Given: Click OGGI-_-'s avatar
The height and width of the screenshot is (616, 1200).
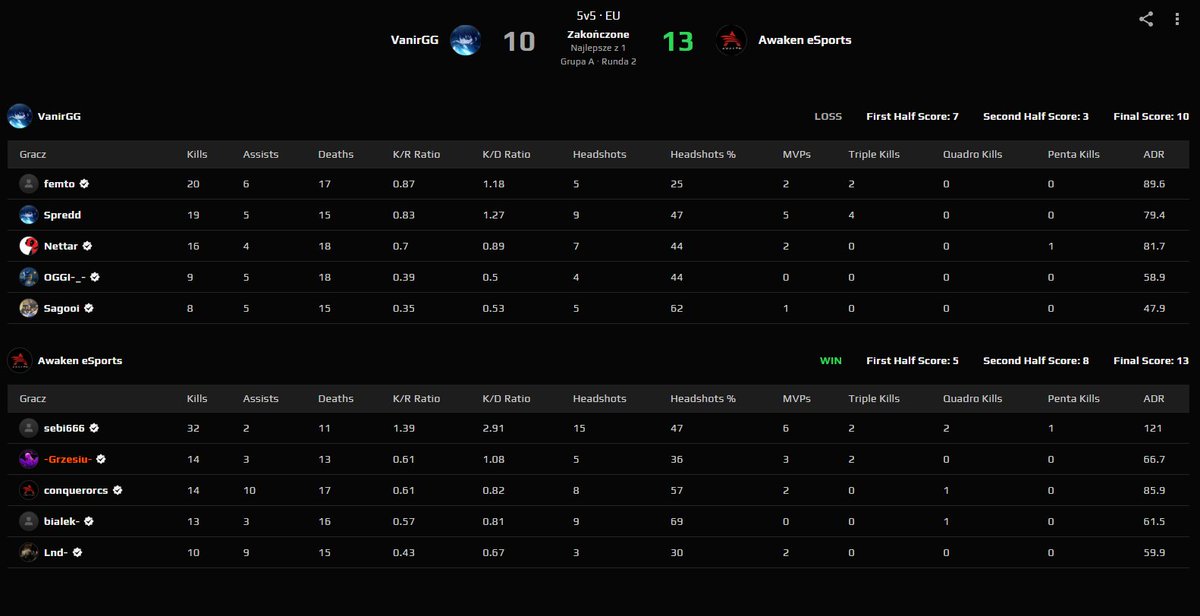Looking at the screenshot, I should click(29, 277).
